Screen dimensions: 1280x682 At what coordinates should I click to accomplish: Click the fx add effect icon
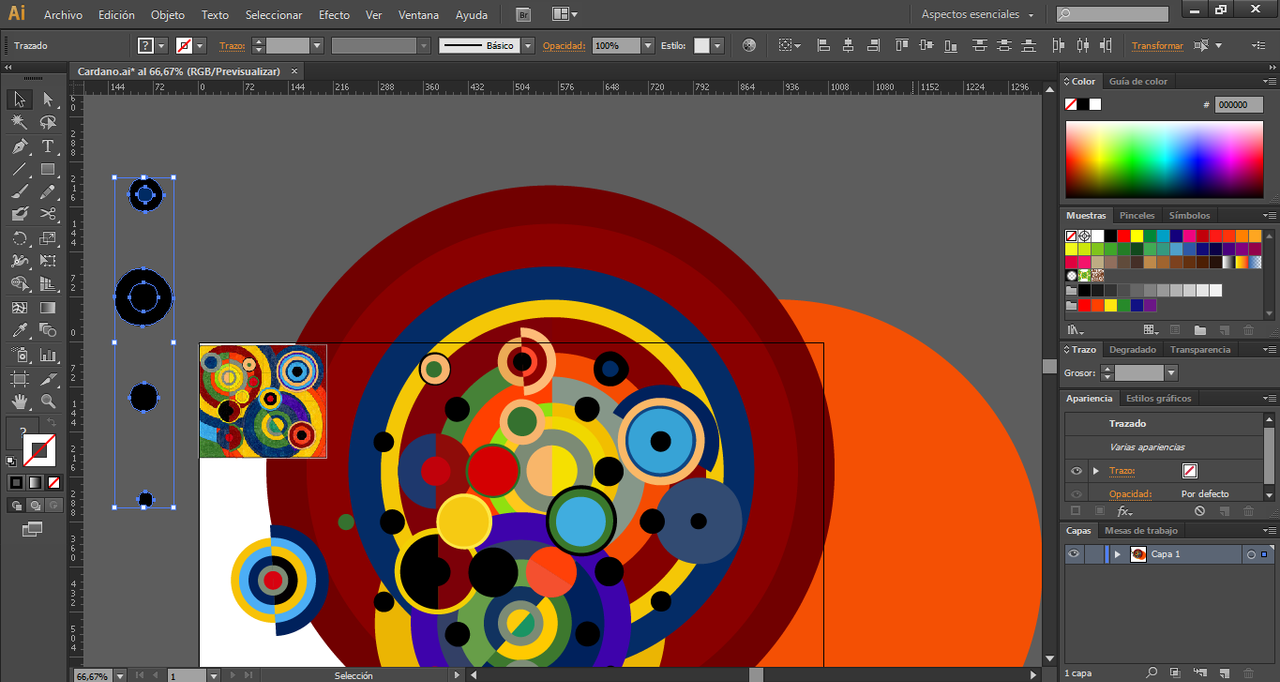pos(1124,511)
